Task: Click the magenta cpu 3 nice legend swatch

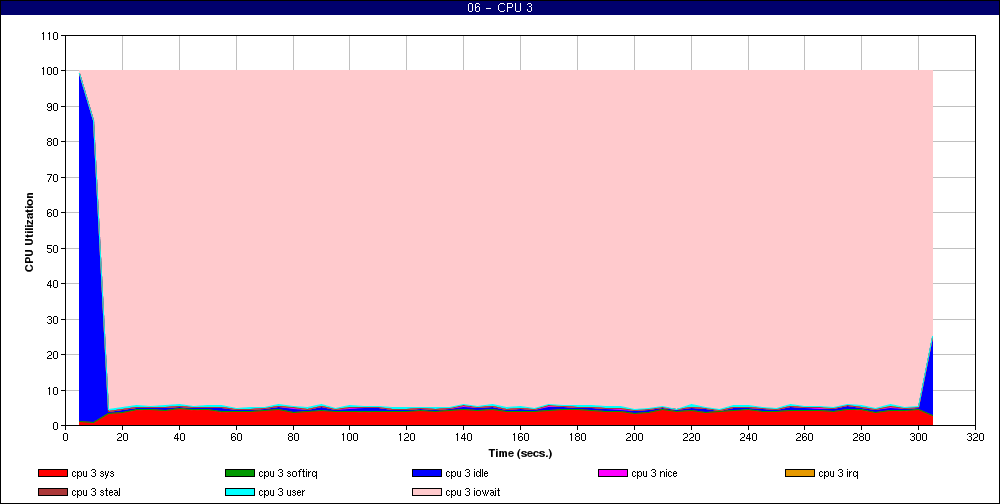Action: [x=613, y=473]
